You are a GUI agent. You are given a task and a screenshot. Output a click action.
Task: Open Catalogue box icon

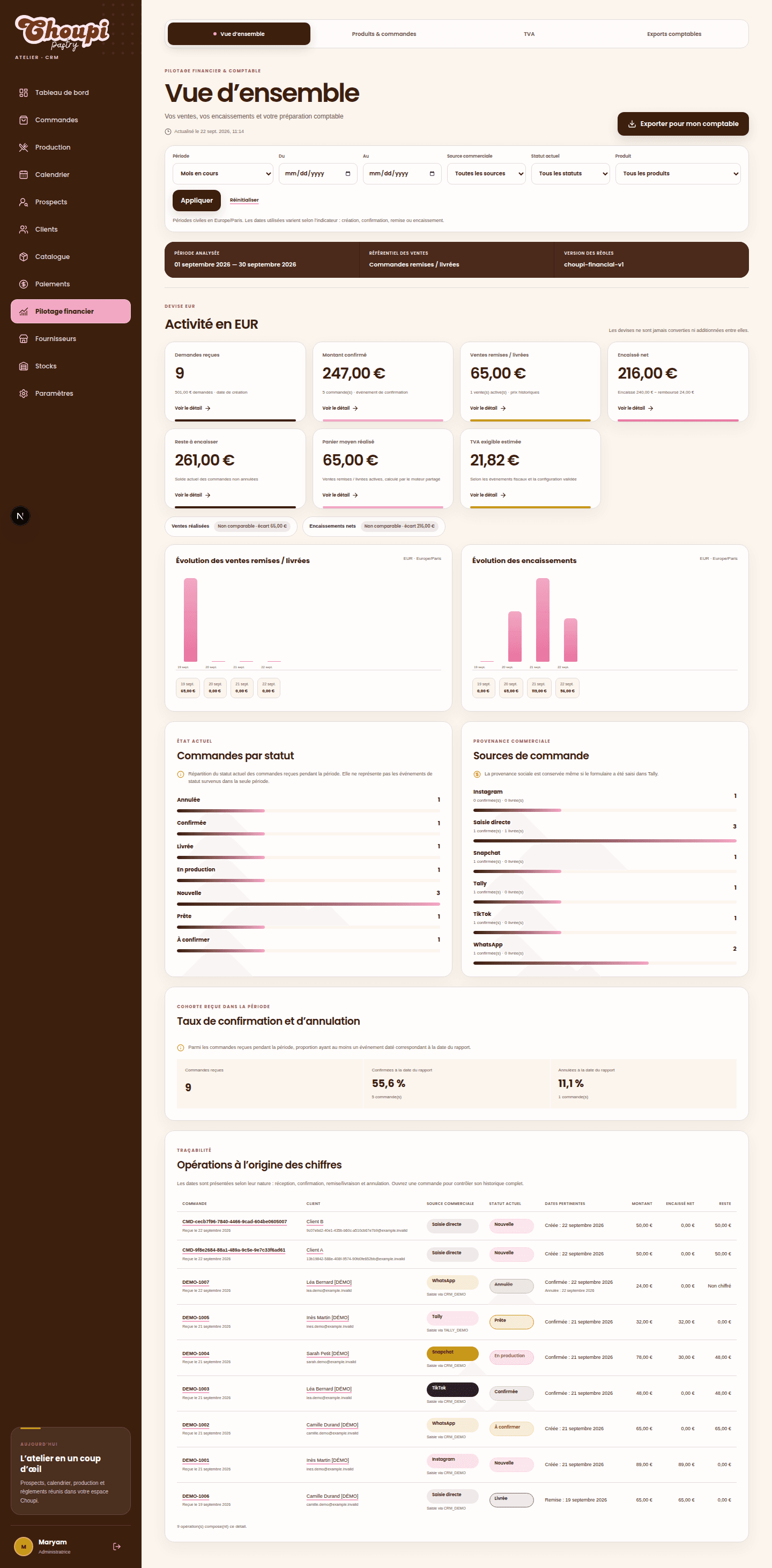pyautogui.click(x=23, y=257)
